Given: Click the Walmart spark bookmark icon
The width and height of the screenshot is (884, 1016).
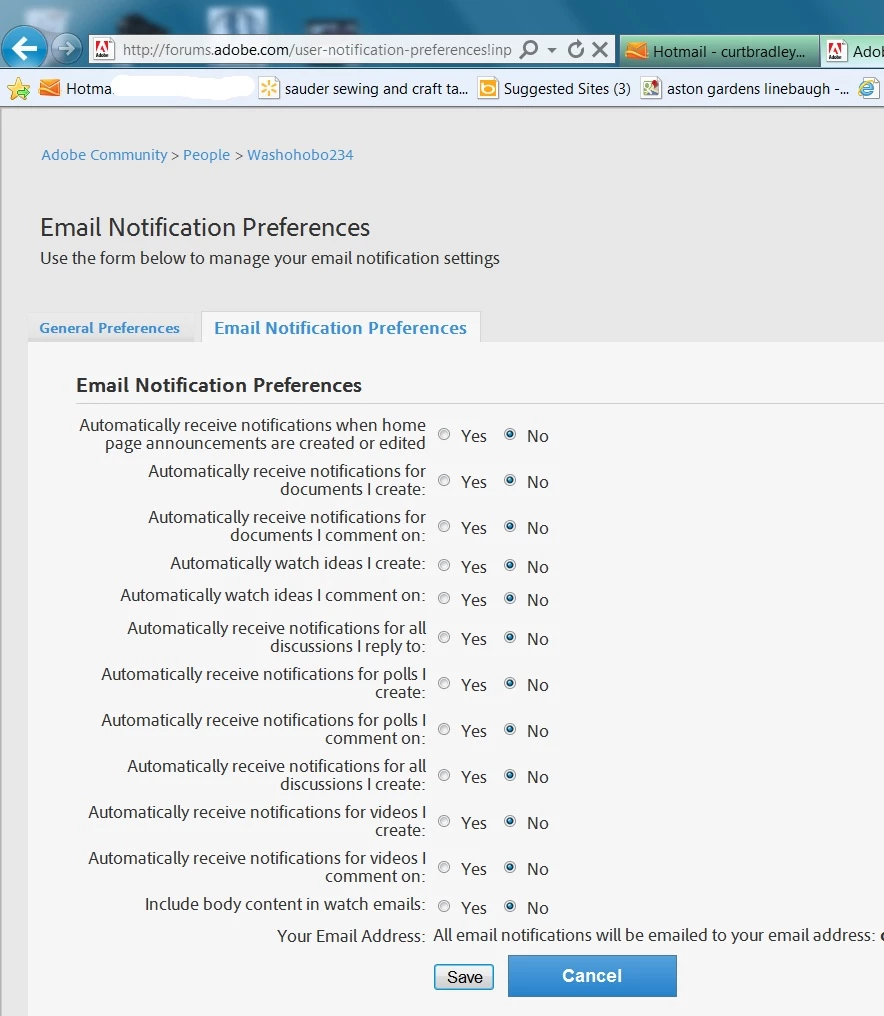Looking at the screenshot, I should pyautogui.click(x=268, y=88).
